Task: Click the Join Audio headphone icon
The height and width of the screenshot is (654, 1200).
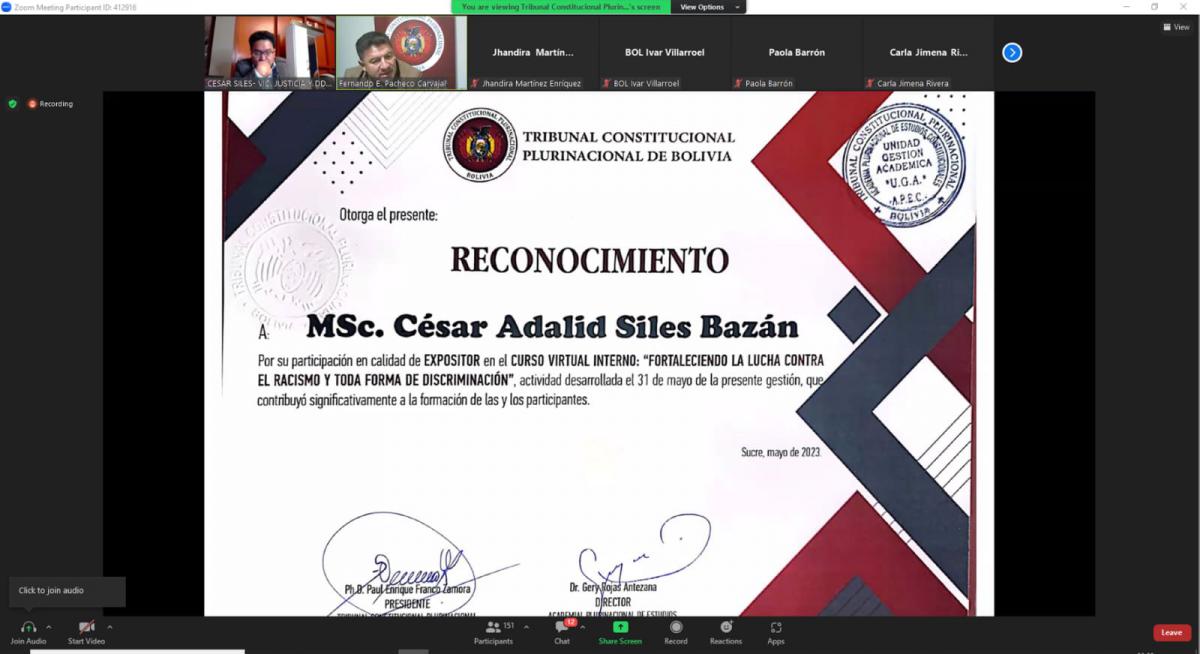Action: coord(28,627)
